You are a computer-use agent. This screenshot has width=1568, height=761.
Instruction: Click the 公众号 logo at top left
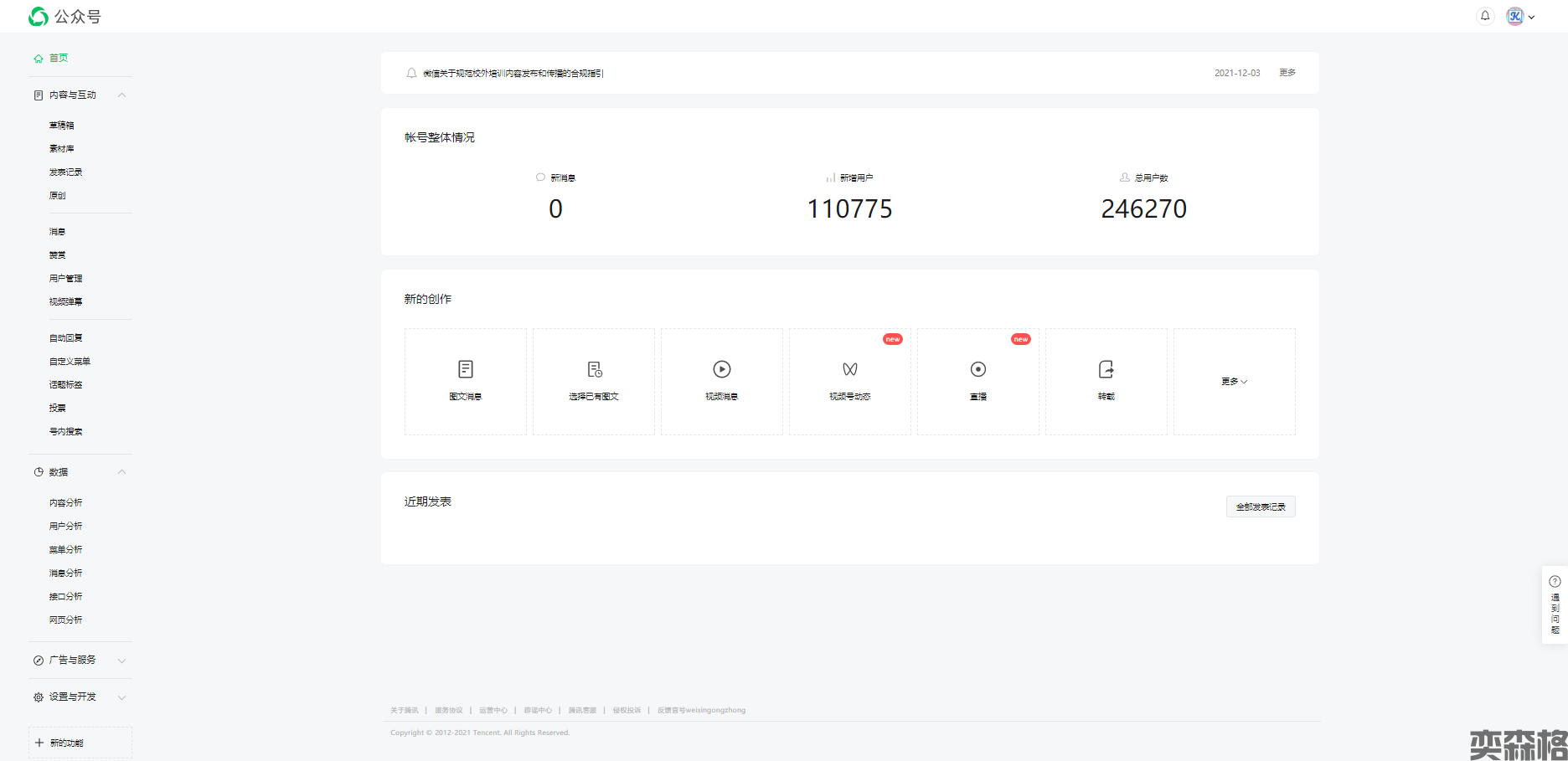64,17
